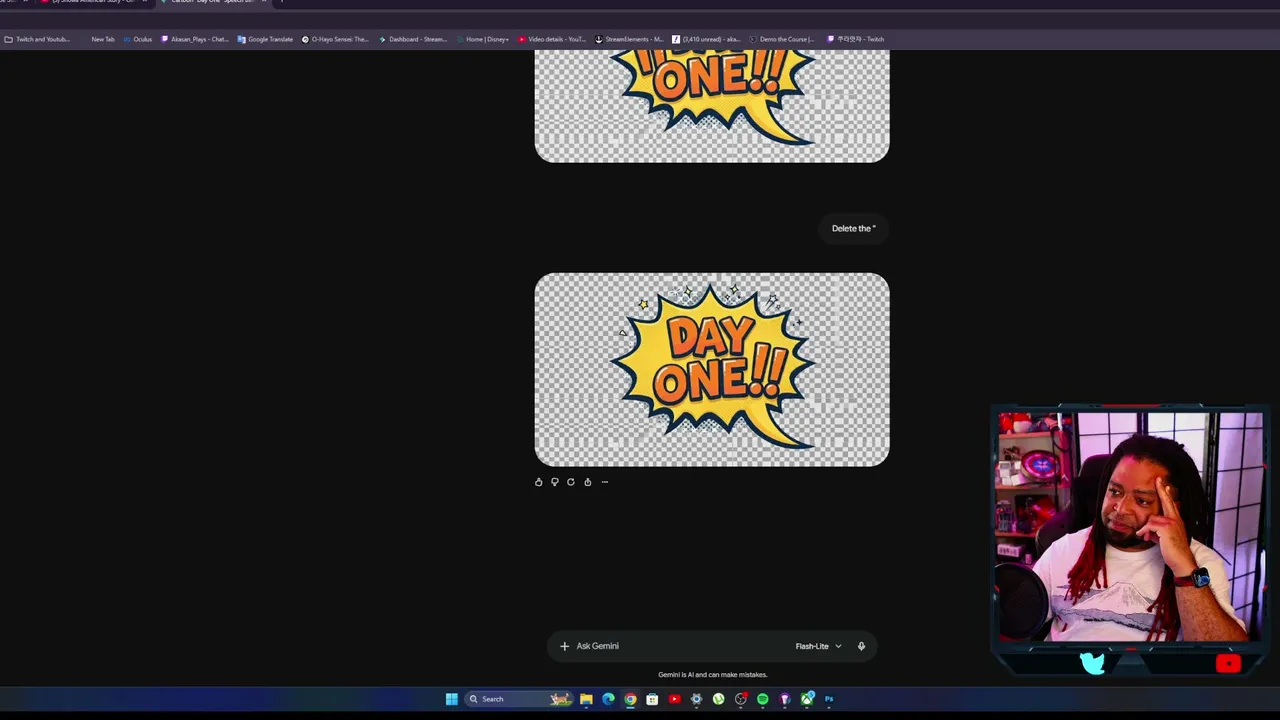Open the Oculus bookmark

pyautogui.click(x=138, y=39)
